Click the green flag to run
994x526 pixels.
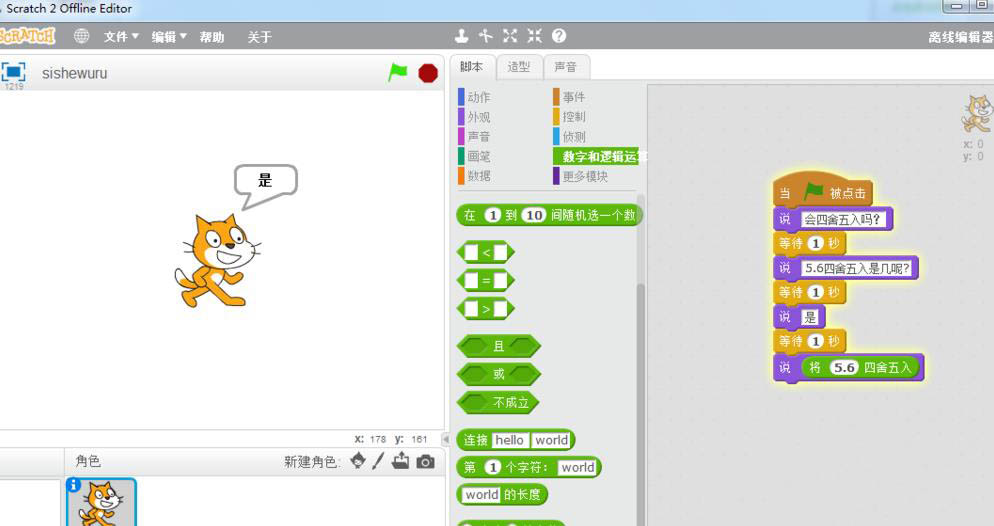click(397, 73)
